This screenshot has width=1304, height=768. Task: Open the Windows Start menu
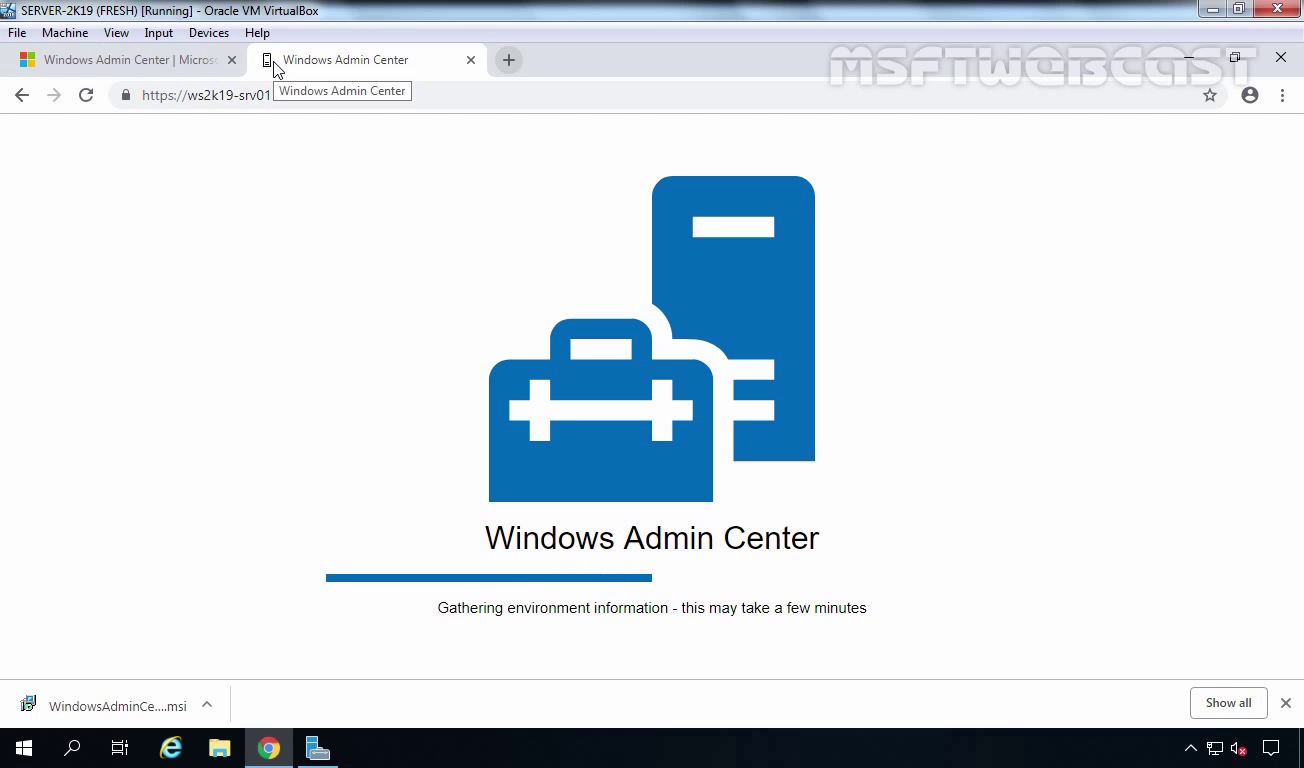coord(24,748)
